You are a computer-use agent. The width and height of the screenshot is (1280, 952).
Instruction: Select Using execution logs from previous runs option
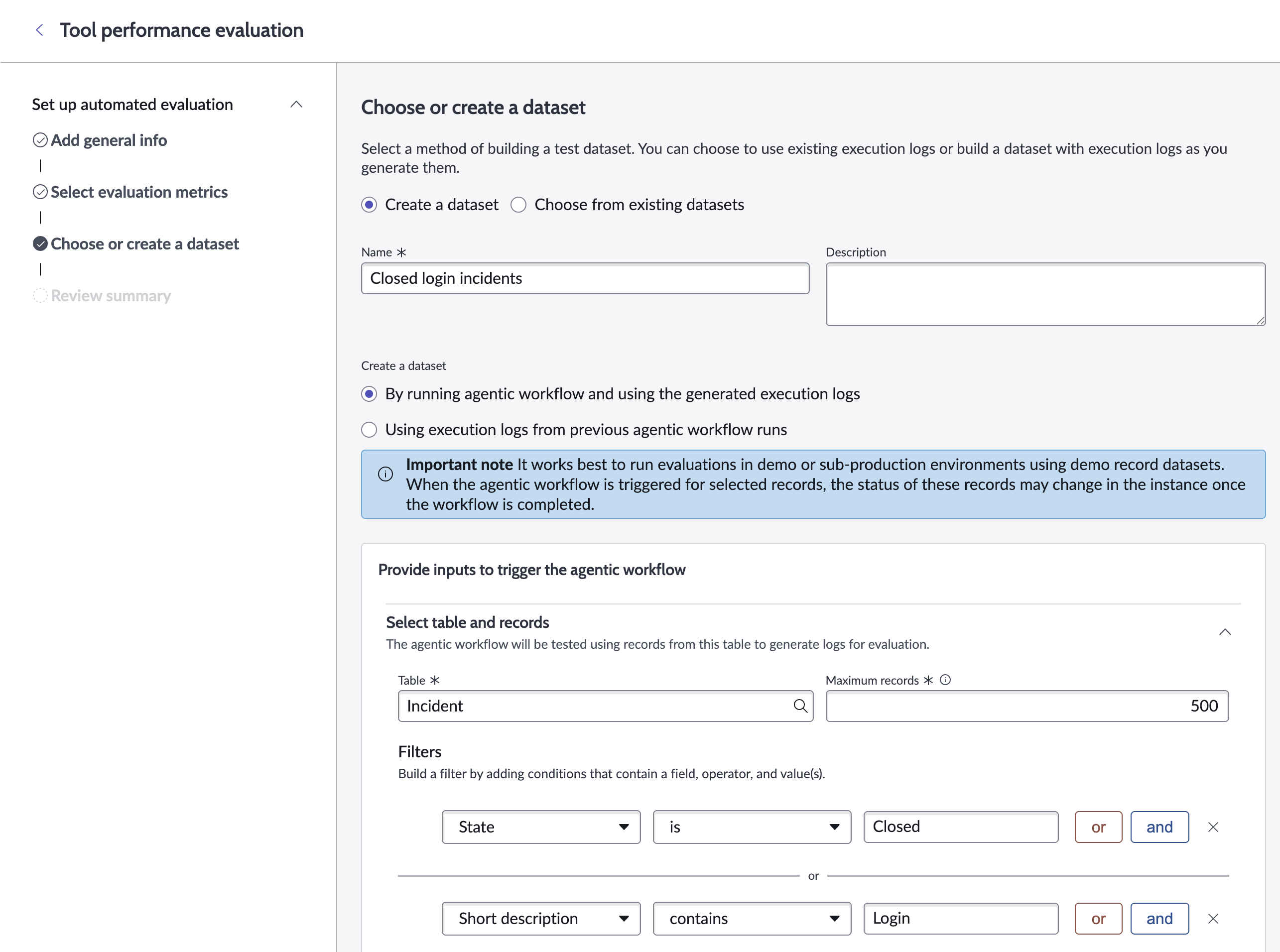point(369,429)
